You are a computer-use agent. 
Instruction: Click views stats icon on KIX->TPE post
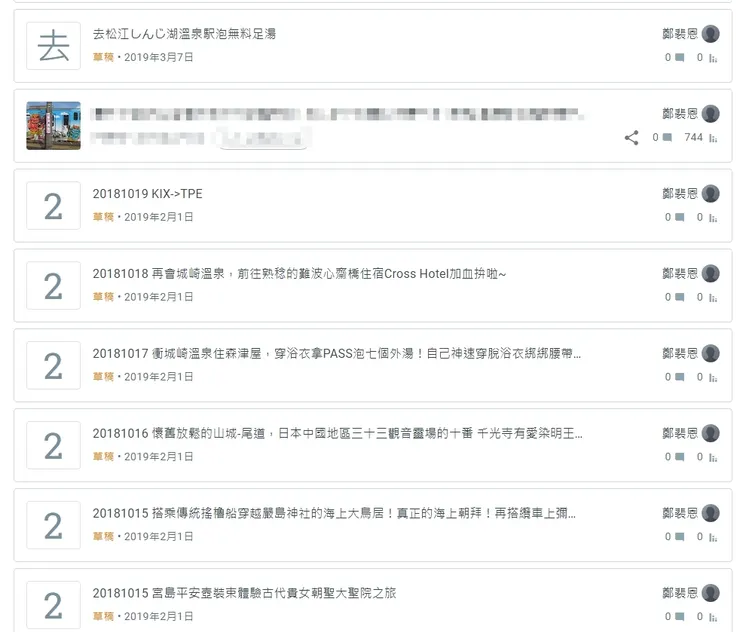pos(713,218)
